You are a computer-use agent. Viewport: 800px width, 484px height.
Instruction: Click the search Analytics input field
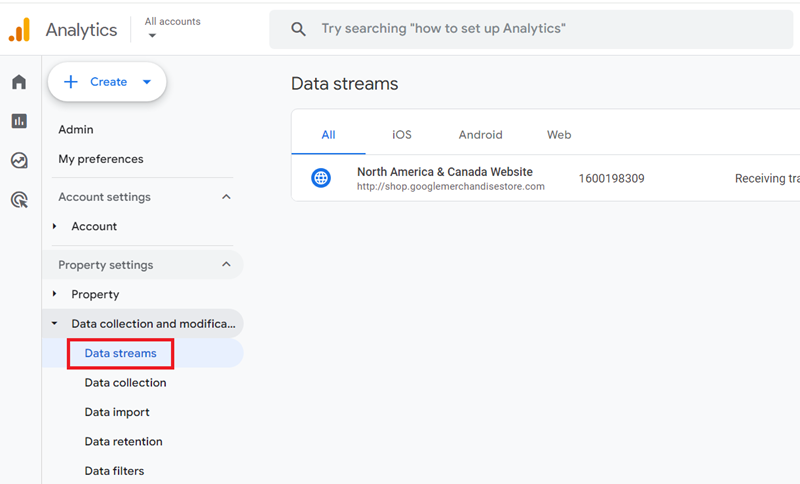tap(531, 29)
